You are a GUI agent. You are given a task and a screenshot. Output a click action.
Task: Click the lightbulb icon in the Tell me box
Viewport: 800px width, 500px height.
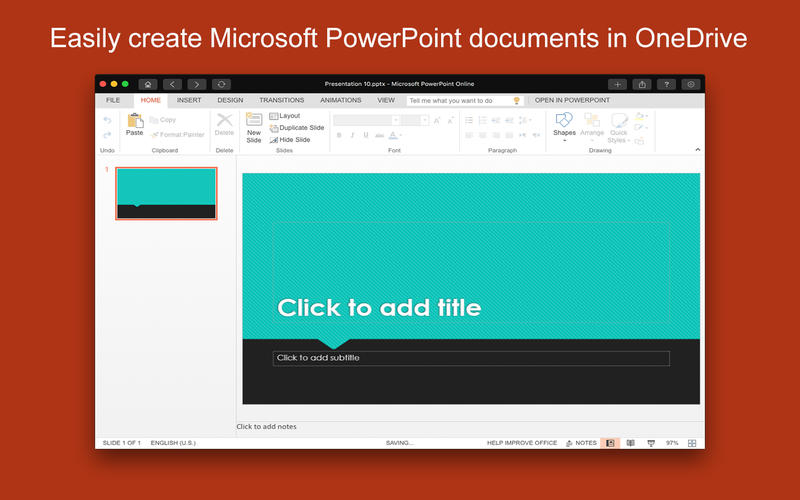click(517, 101)
